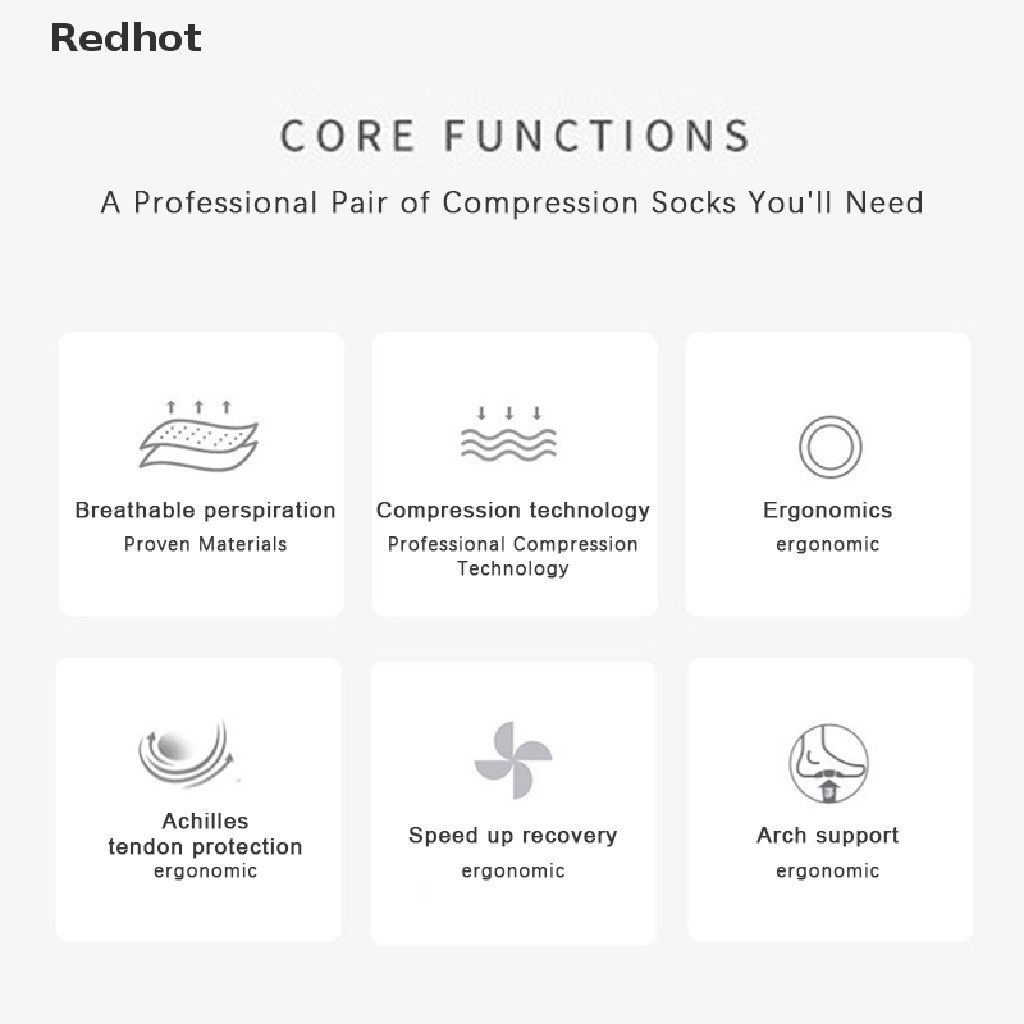Click the ergonomics double-circle icon
Viewport: 1024px width, 1024px height.
point(830,446)
